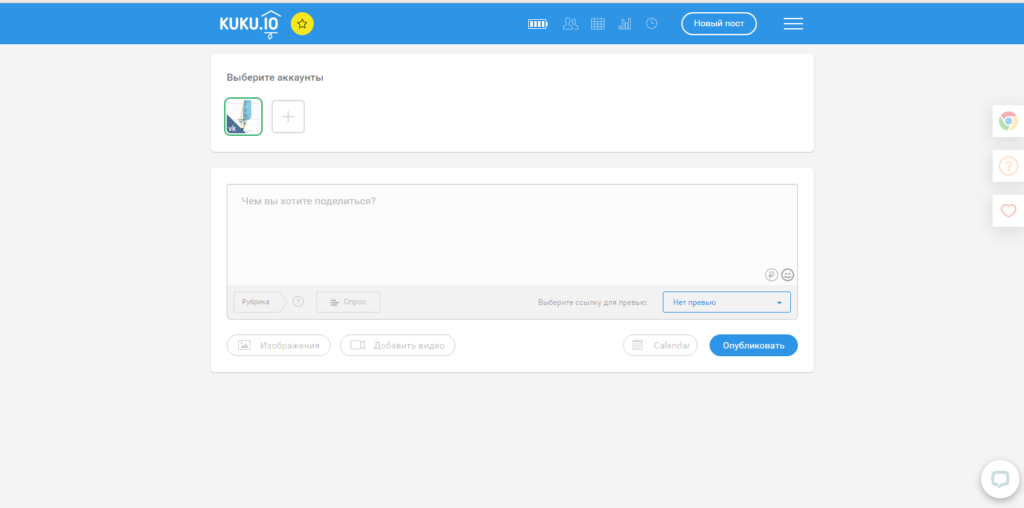
Task: Open the Calendar scheduling button
Action: point(660,345)
